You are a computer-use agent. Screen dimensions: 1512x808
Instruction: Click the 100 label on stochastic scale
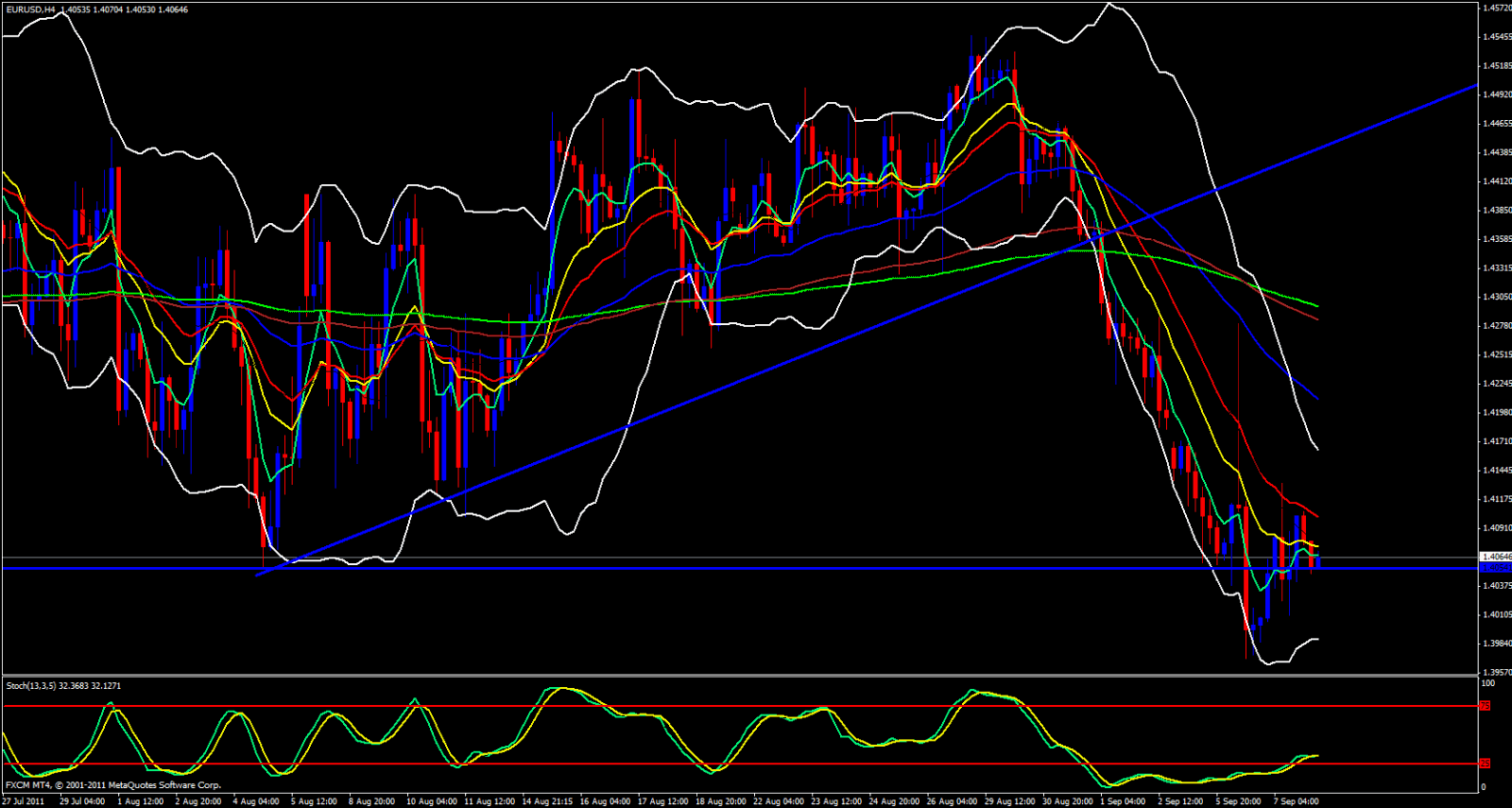[x=1488, y=682]
